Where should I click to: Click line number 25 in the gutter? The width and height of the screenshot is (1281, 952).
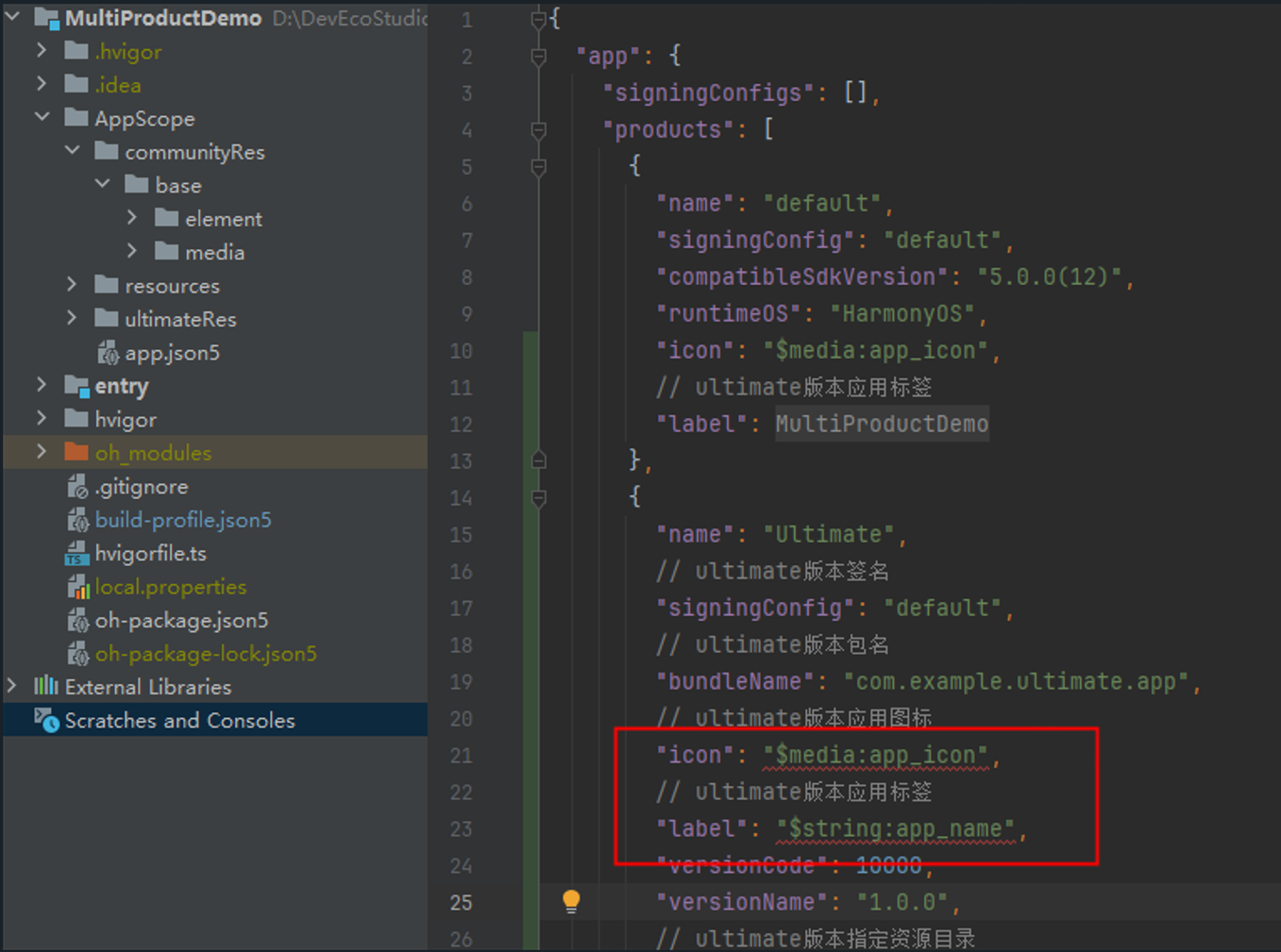[x=461, y=902]
